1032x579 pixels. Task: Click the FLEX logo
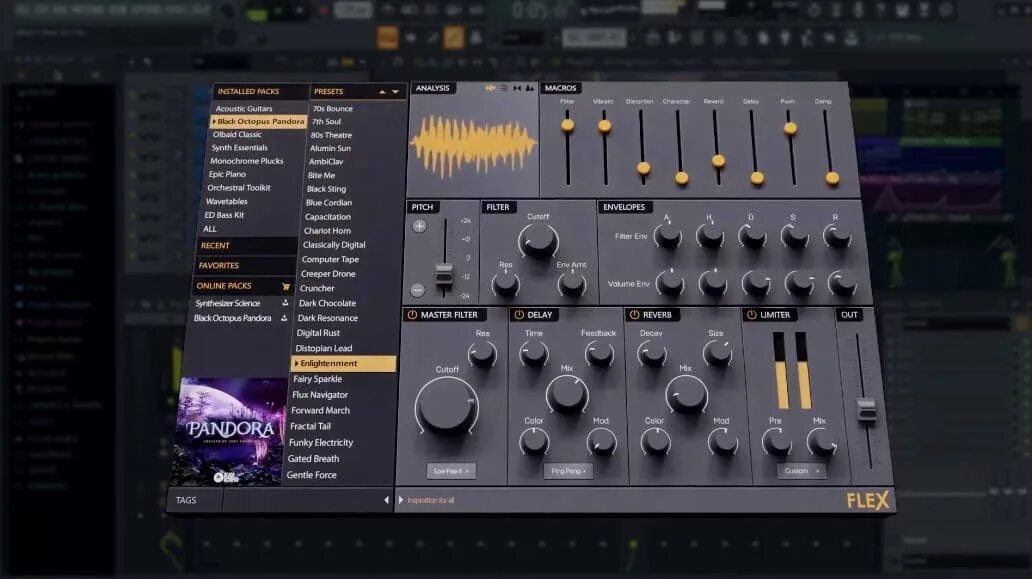[x=867, y=501]
